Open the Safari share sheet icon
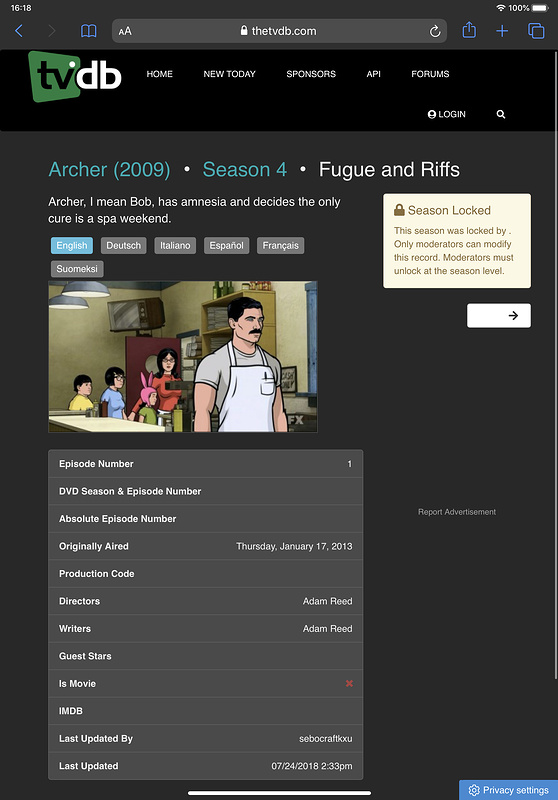 pyautogui.click(x=469, y=31)
